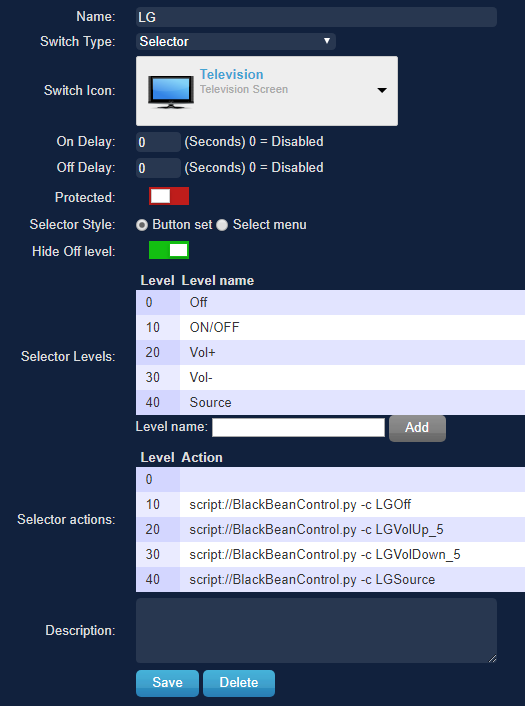525x706 pixels.
Task: Click the On Delay seconds field
Action: pos(158,142)
